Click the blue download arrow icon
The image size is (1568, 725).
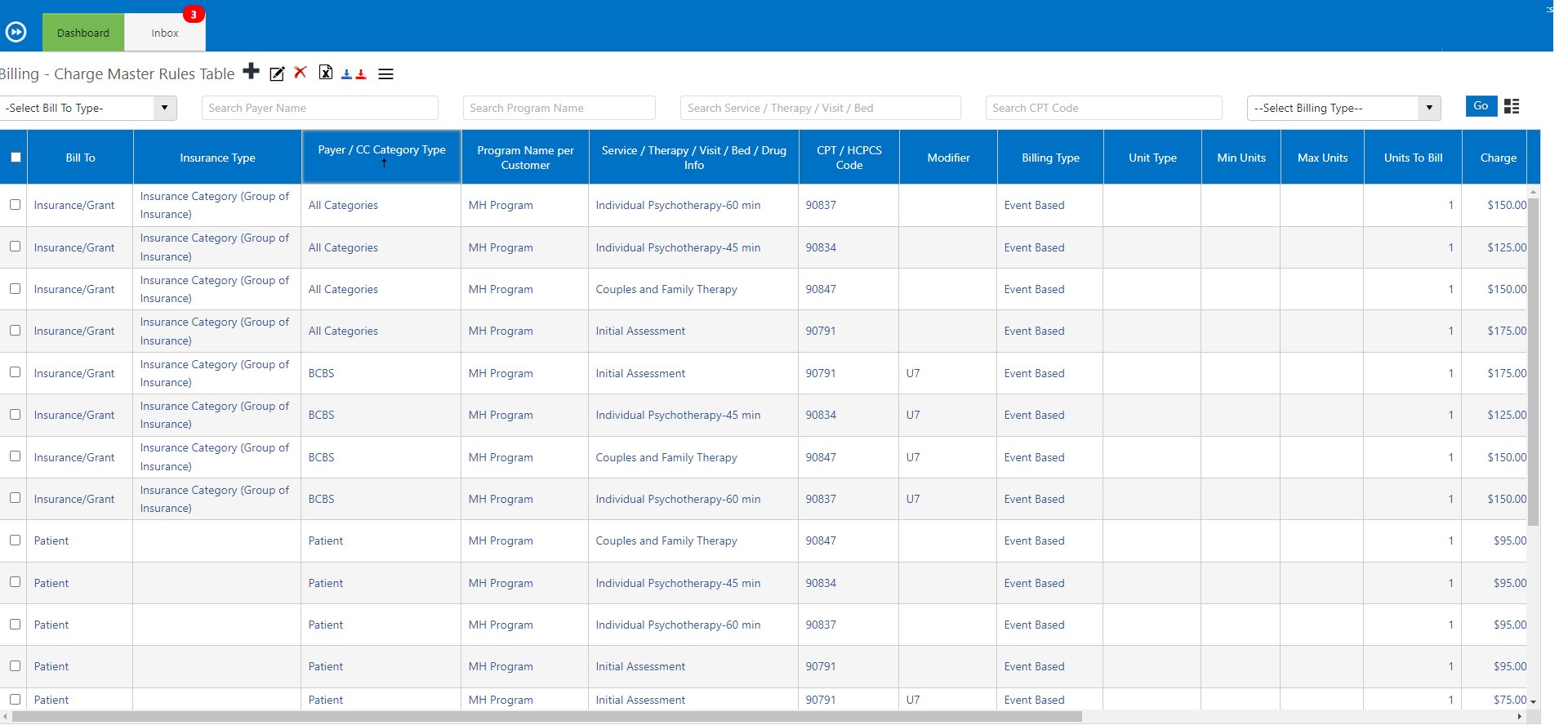[x=346, y=74]
